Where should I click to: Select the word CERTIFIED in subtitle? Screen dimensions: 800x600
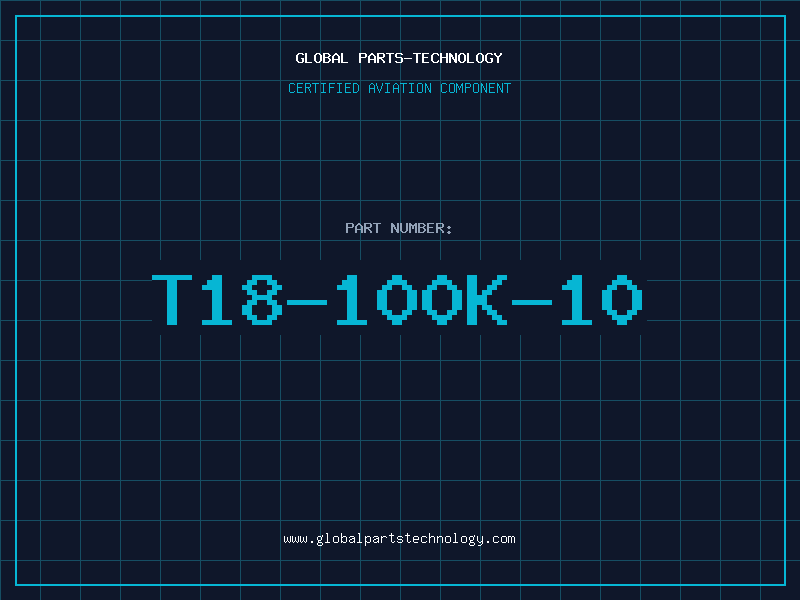point(324,88)
